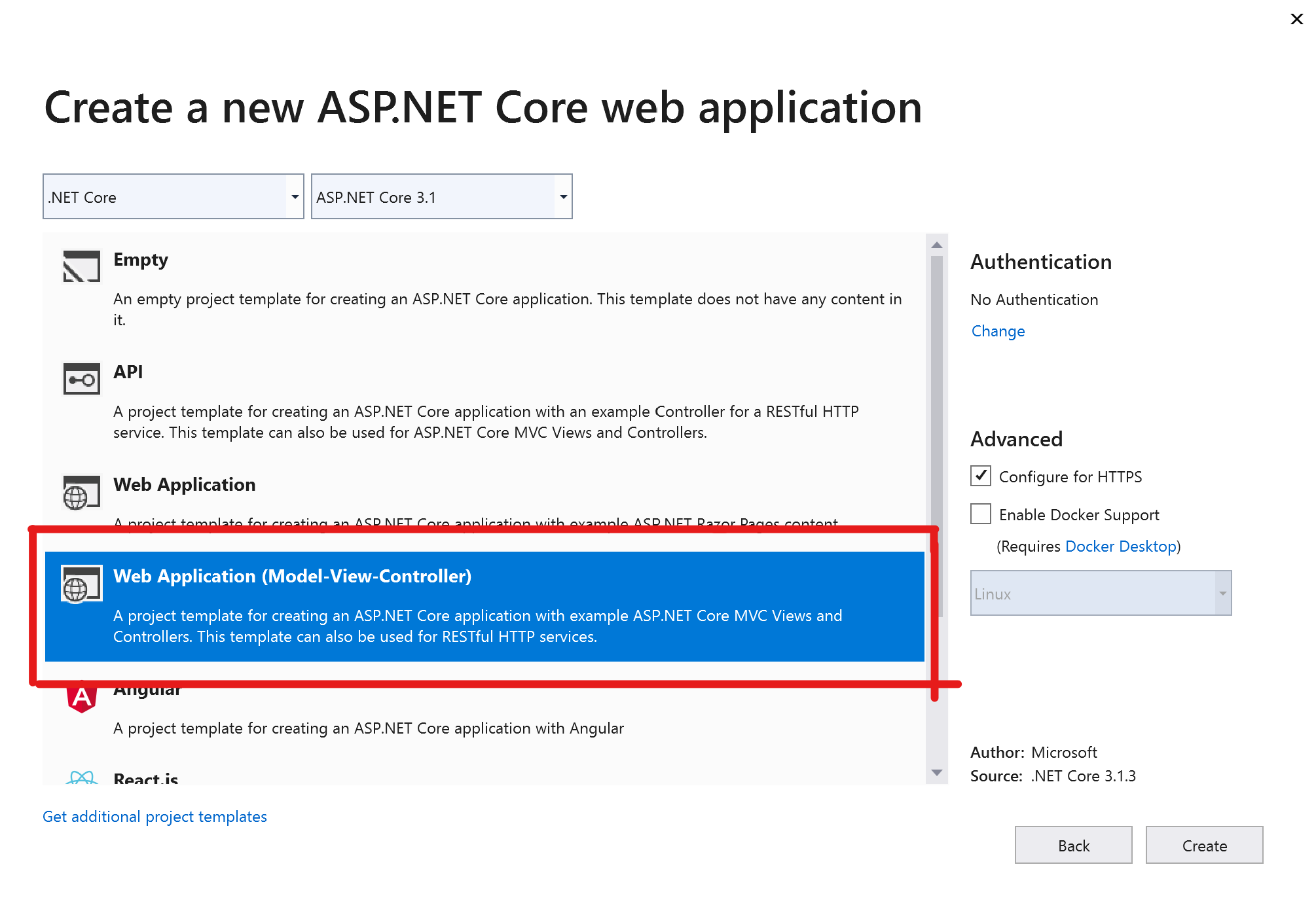This screenshot has height=907, width=1316.
Task: Click scrollbar up arrow in template list
Action: point(937,245)
